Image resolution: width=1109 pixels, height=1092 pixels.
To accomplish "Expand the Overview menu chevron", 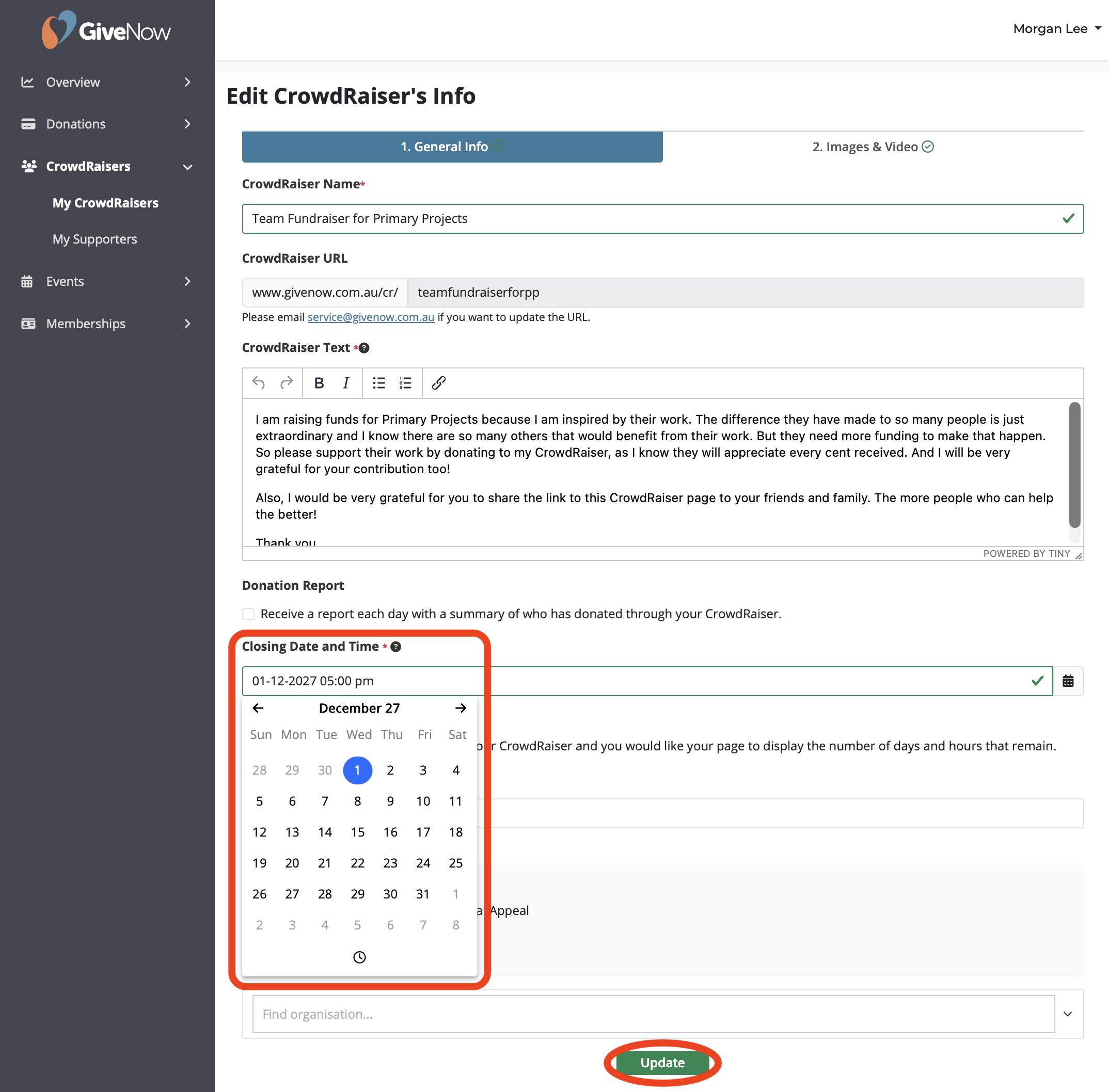I will coord(187,82).
